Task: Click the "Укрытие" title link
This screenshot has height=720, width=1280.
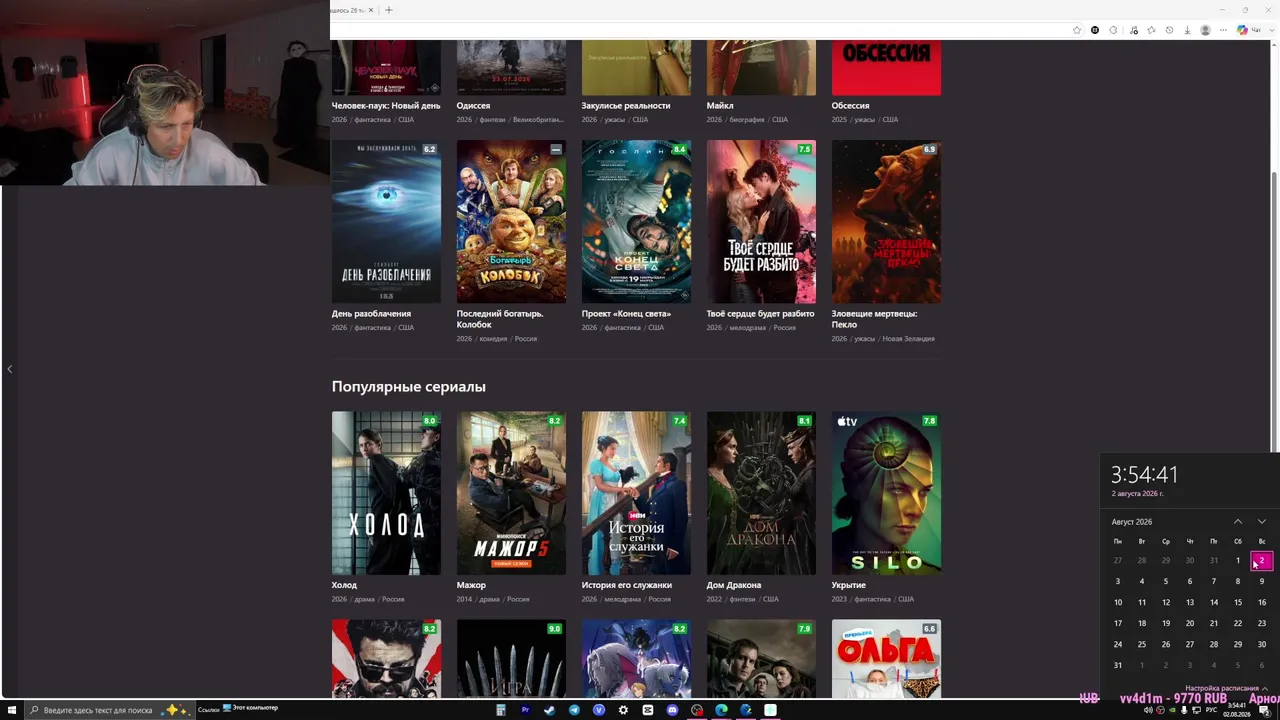Action: coord(851,585)
